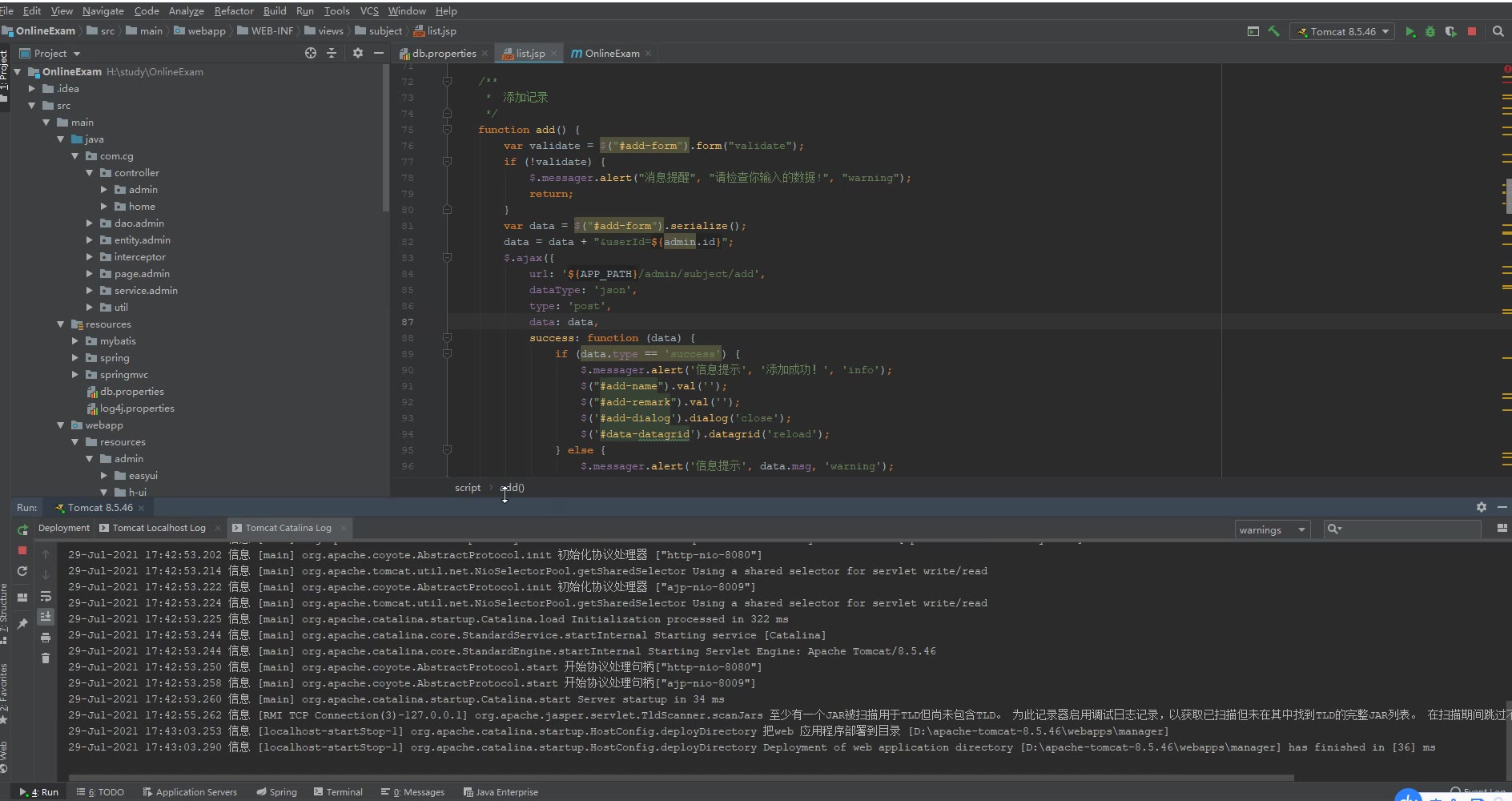This screenshot has width=1512, height=801.
Task: Rerun Tomcat using the green rerun icon
Action: click(22, 529)
